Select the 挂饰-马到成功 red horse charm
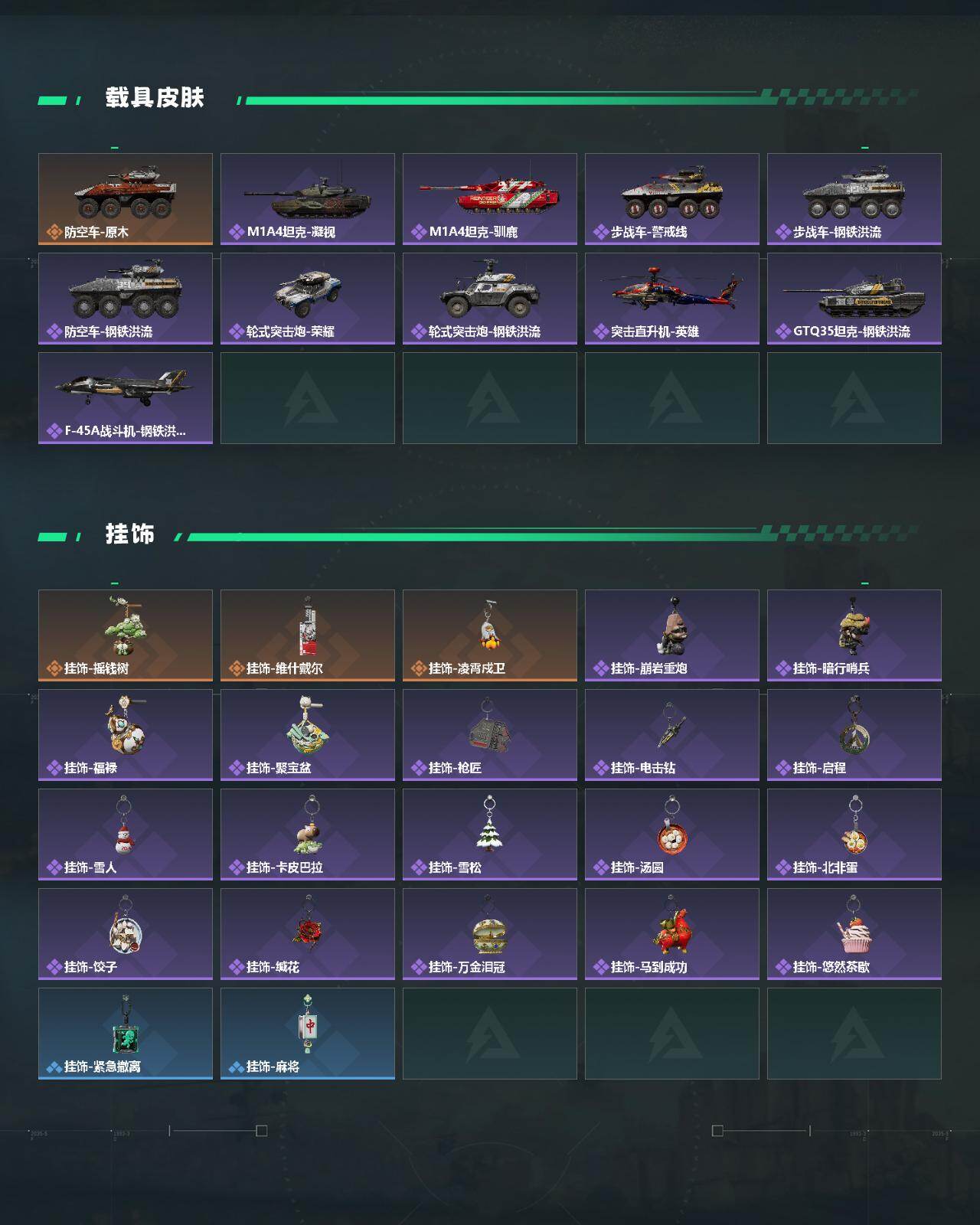This screenshot has width=980, height=1225. pyautogui.click(x=672, y=934)
